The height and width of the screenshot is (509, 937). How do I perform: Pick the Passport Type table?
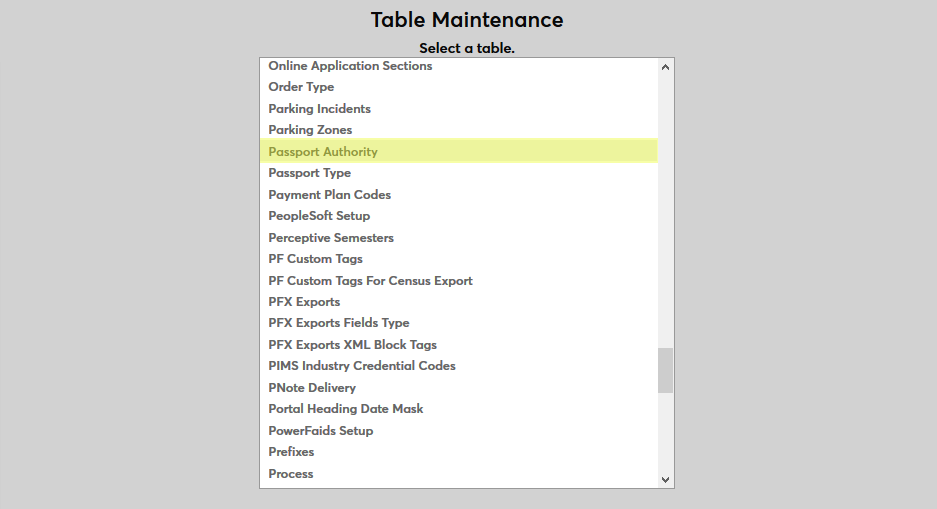tap(309, 173)
